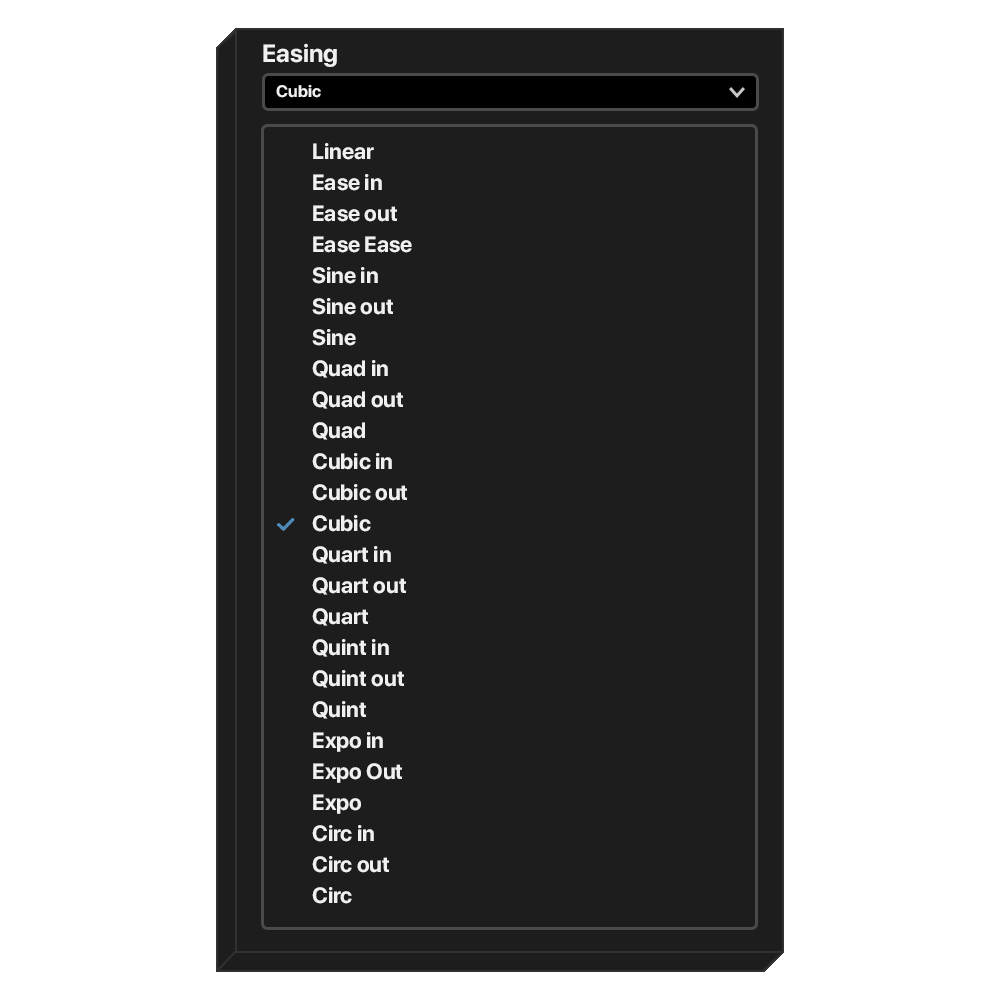Screen dimensions: 1000x1000
Task: Select Linear easing option
Action: [x=342, y=152]
